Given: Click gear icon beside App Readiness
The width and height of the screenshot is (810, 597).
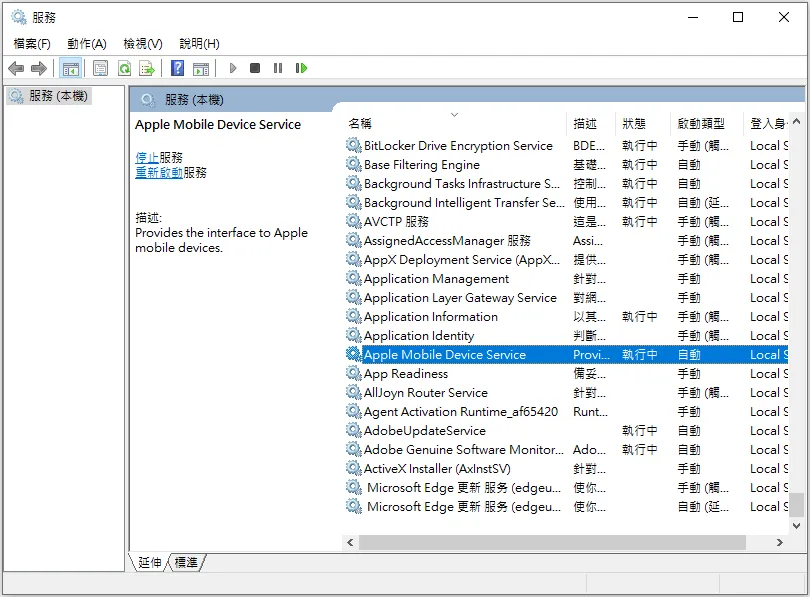Looking at the screenshot, I should click(x=354, y=374).
